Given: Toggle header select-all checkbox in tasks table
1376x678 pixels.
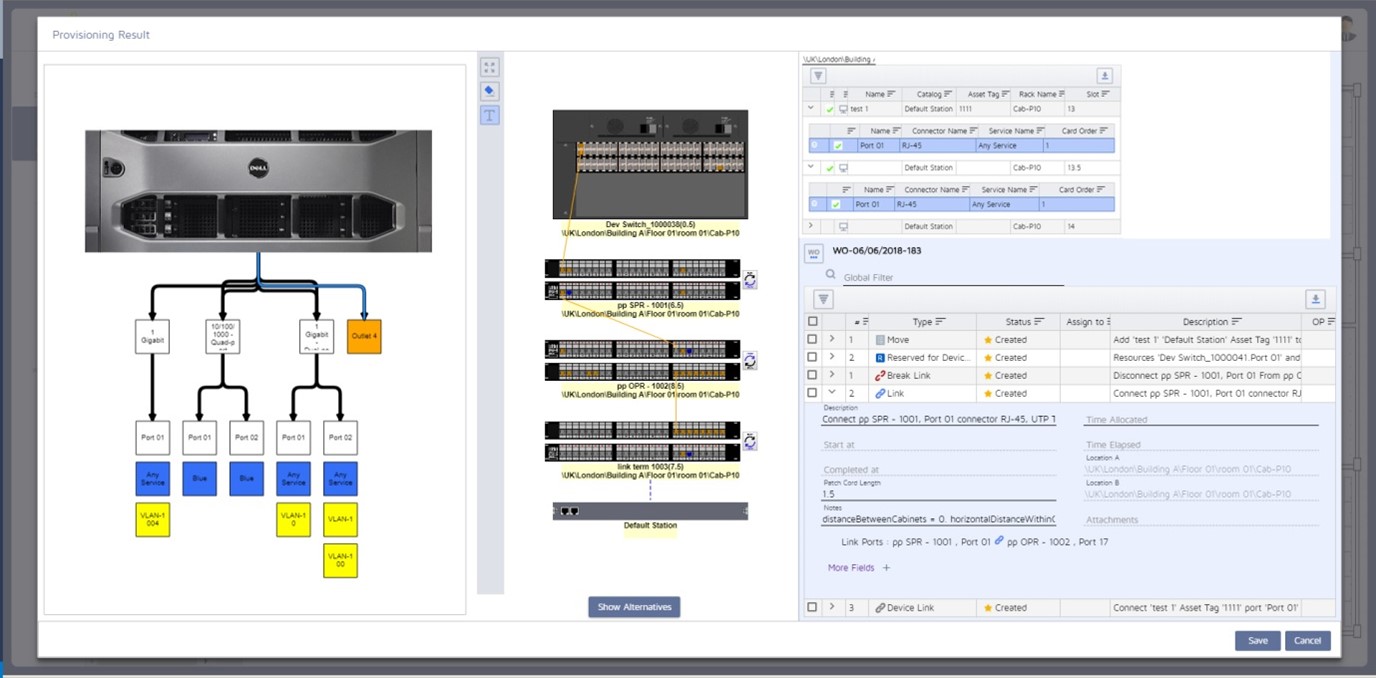Looking at the screenshot, I should pyautogui.click(x=812, y=322).
